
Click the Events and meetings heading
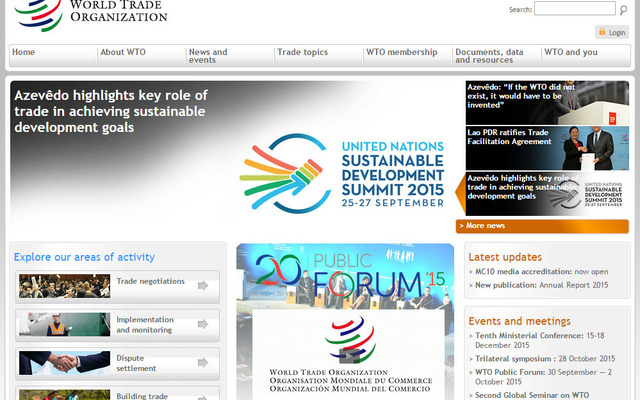point(519,321)
